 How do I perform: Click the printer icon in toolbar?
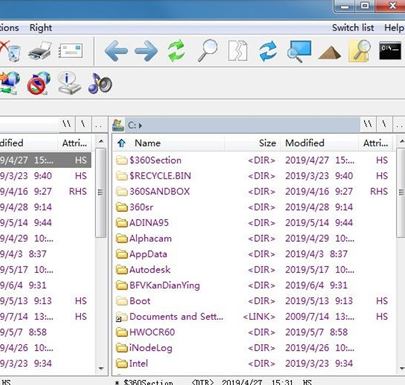point(40,51)
